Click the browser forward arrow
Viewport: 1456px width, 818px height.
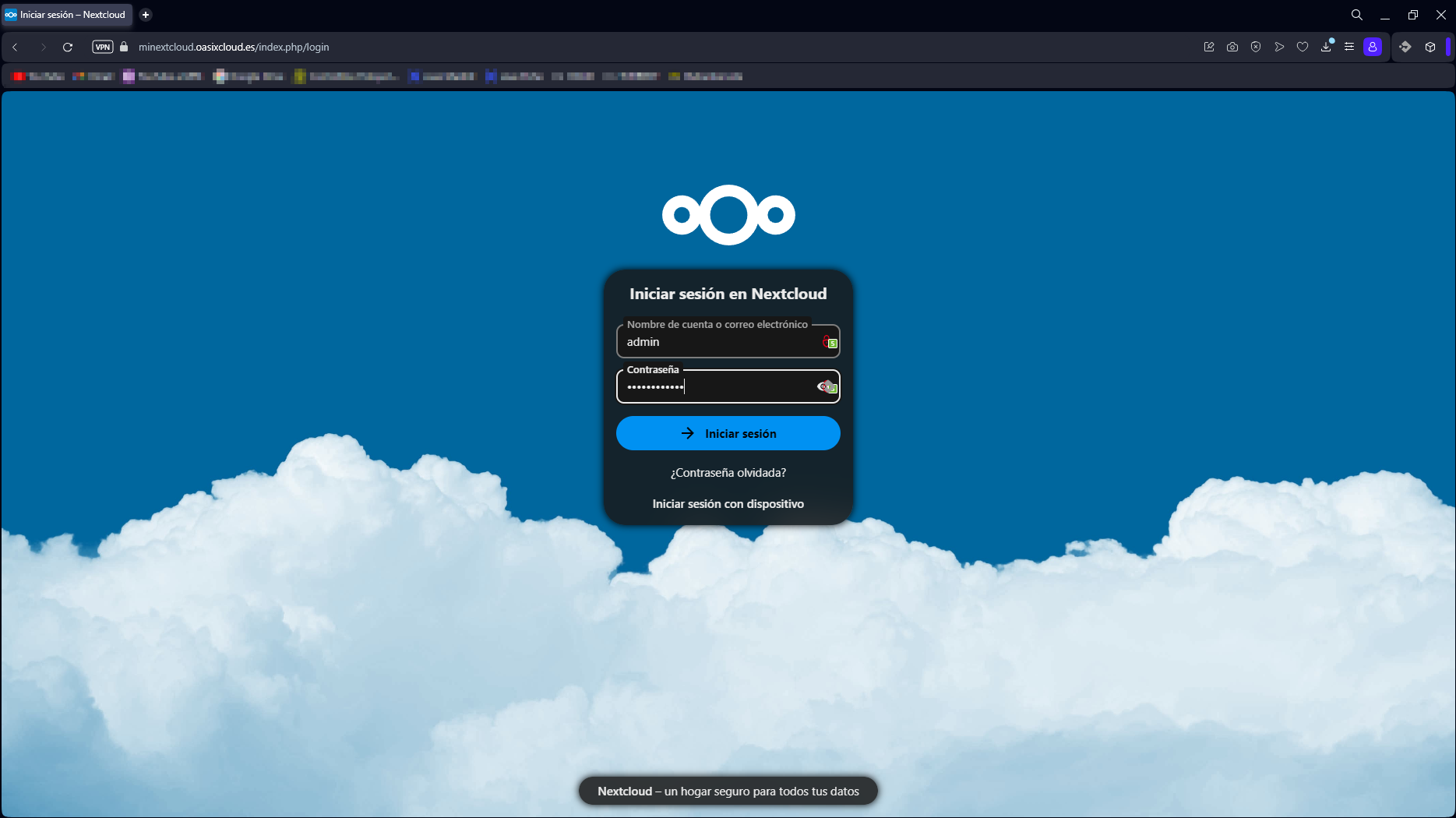point(43,47)
